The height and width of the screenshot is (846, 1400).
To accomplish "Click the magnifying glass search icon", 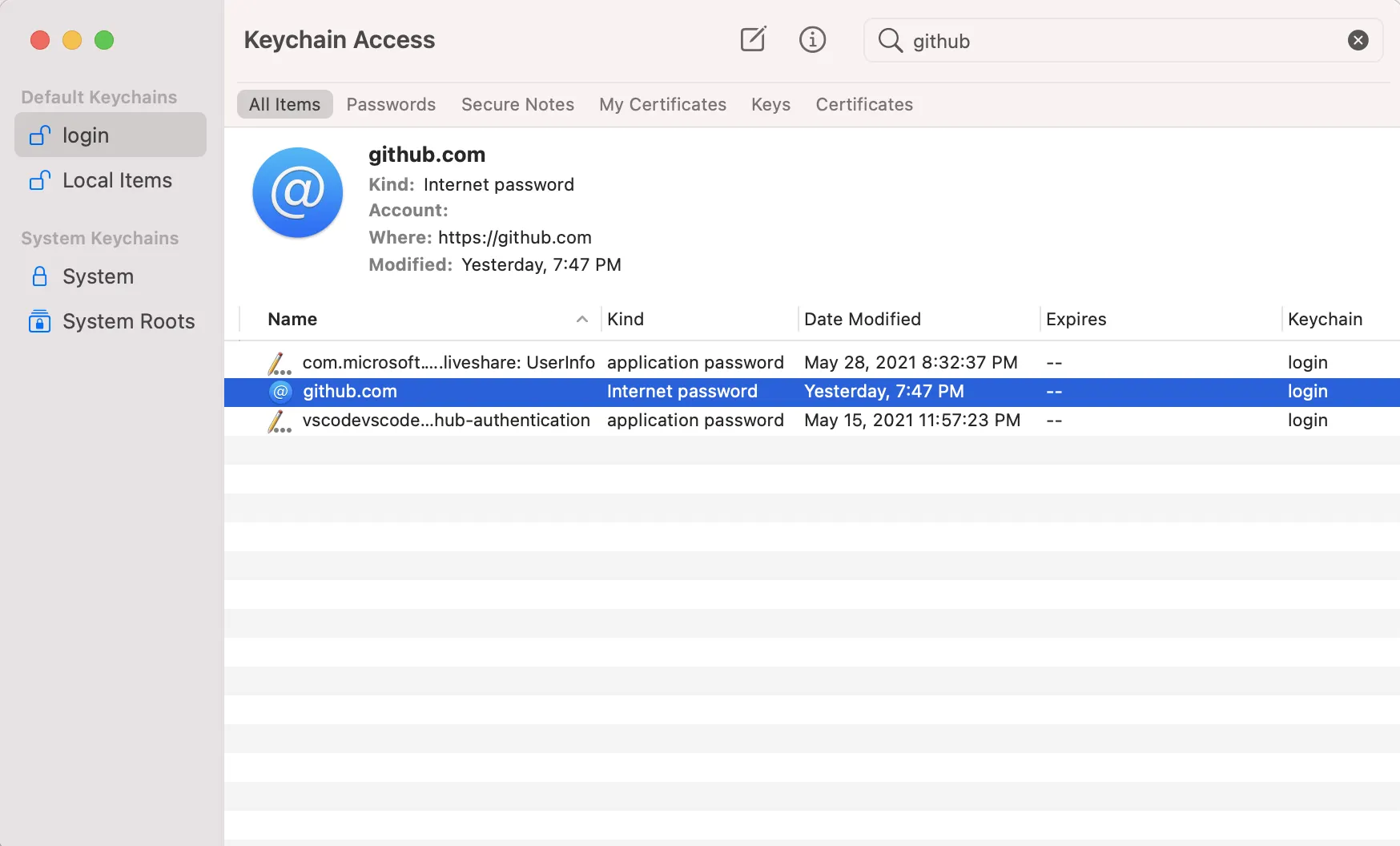I will pos(890,40).
